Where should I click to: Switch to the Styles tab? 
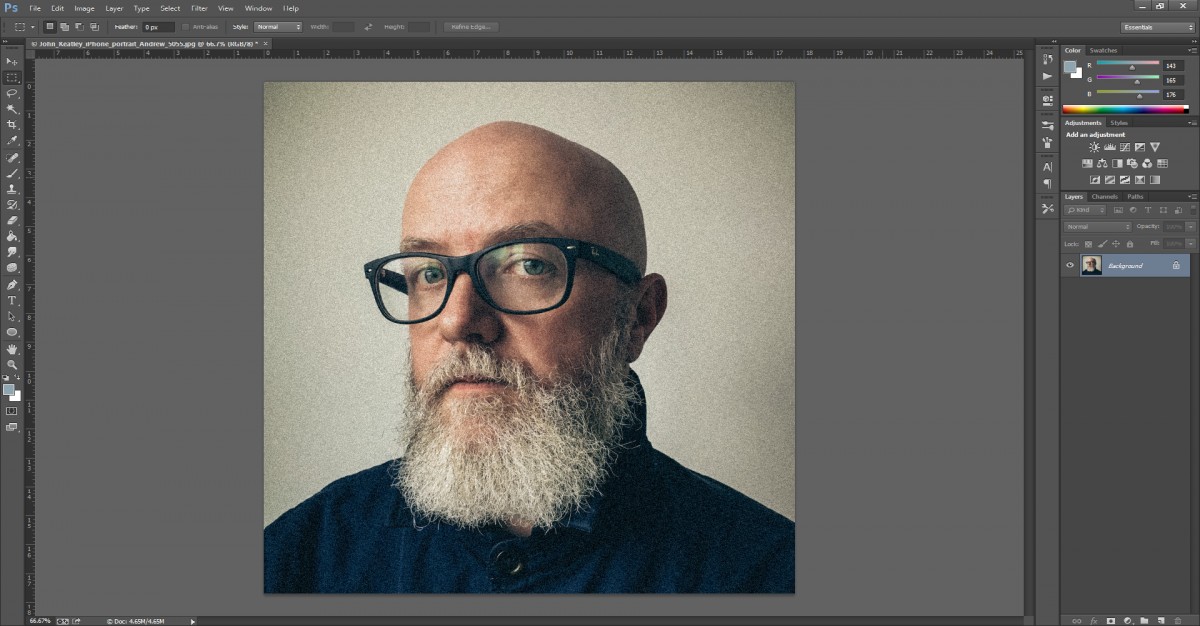coord(1118,123)
